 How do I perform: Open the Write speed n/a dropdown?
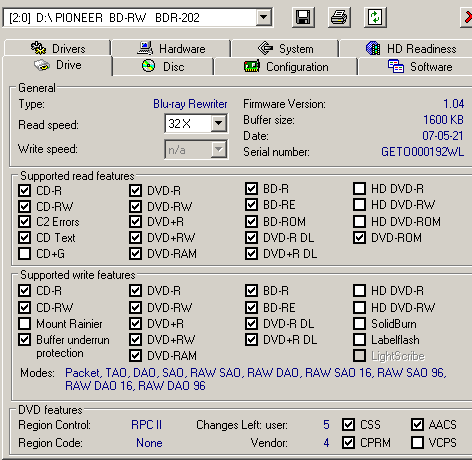pos(219,149)
